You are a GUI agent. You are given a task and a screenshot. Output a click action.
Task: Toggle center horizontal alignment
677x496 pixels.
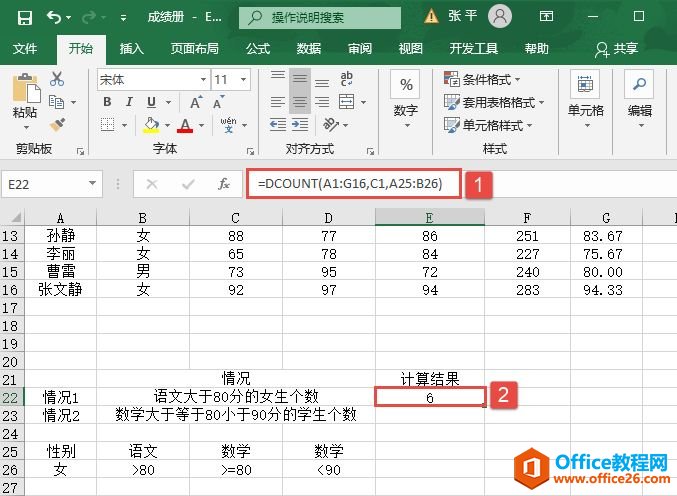pos(299,102)
